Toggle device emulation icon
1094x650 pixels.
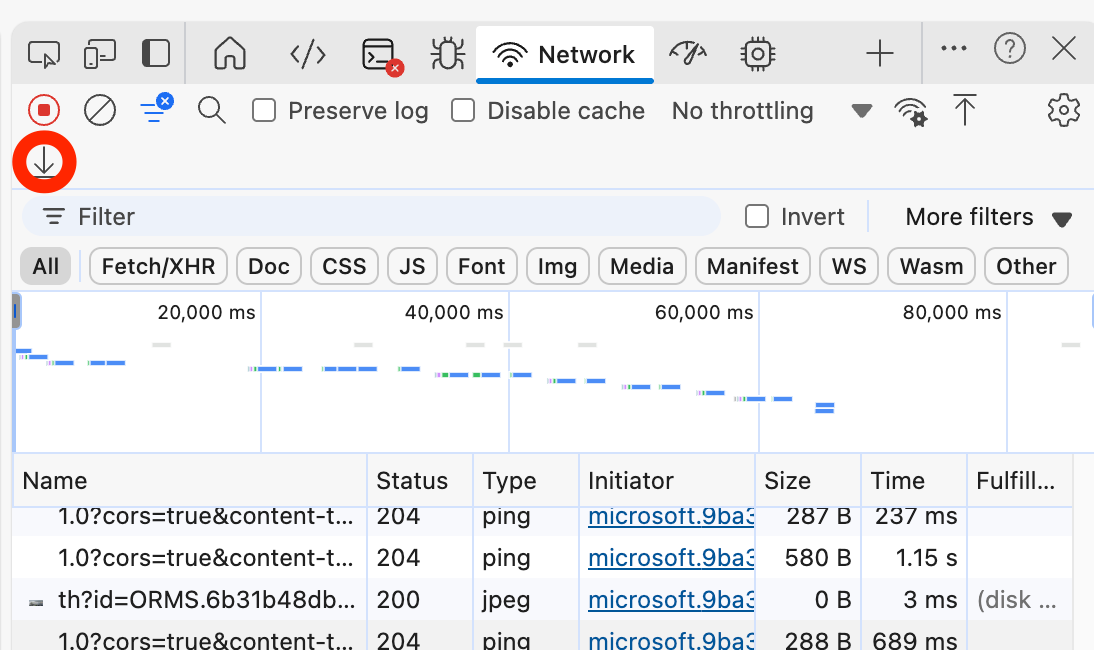point(100,54)
